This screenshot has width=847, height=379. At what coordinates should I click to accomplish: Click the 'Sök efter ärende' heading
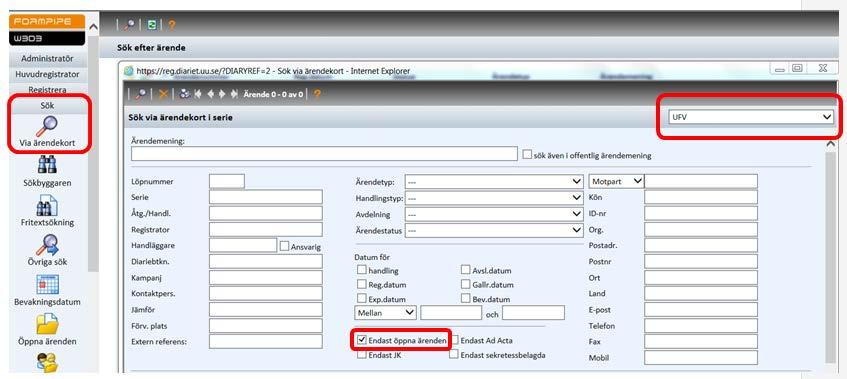[x=151, y=48]
